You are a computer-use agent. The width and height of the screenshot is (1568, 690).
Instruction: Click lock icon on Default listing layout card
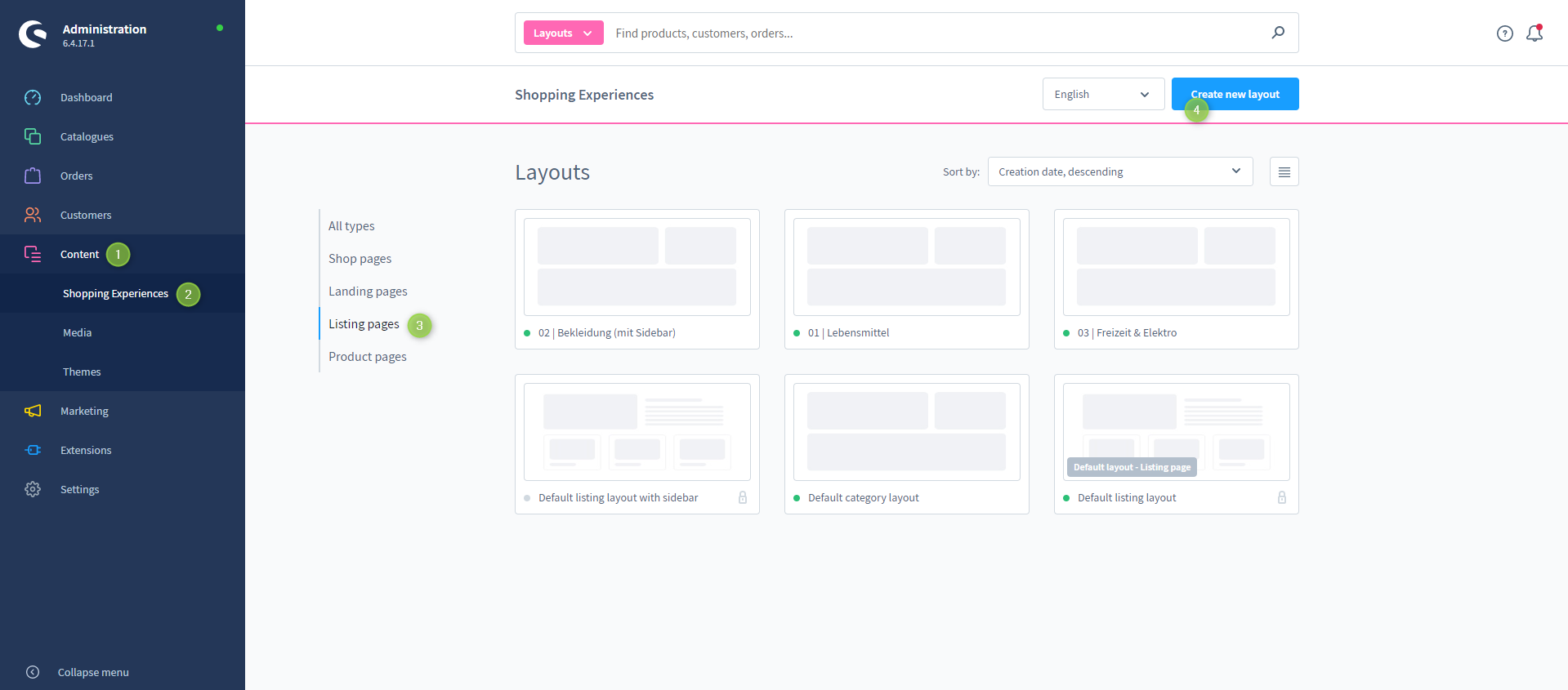click(x=1282, y=497)
